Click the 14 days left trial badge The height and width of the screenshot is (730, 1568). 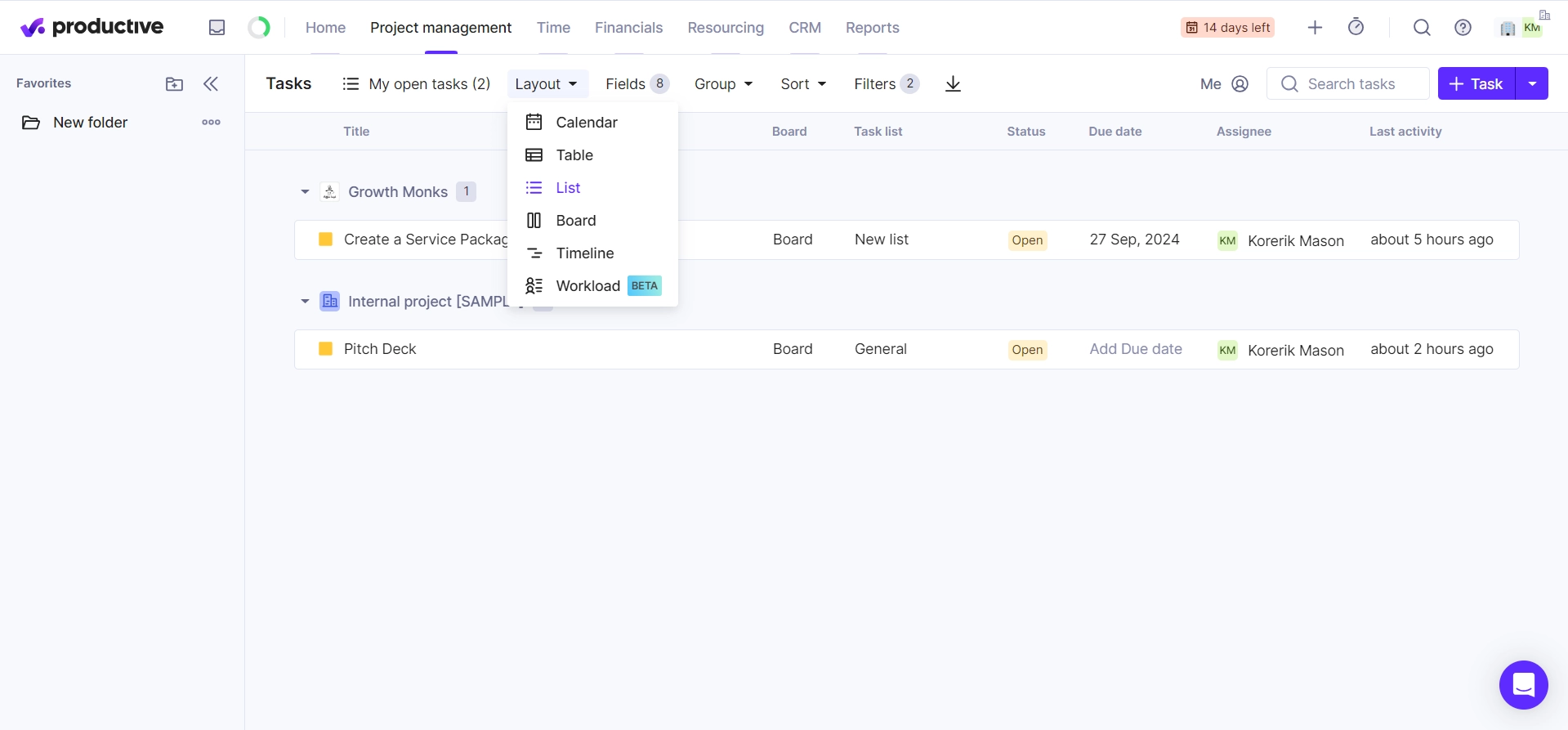tap(1227, 28)
